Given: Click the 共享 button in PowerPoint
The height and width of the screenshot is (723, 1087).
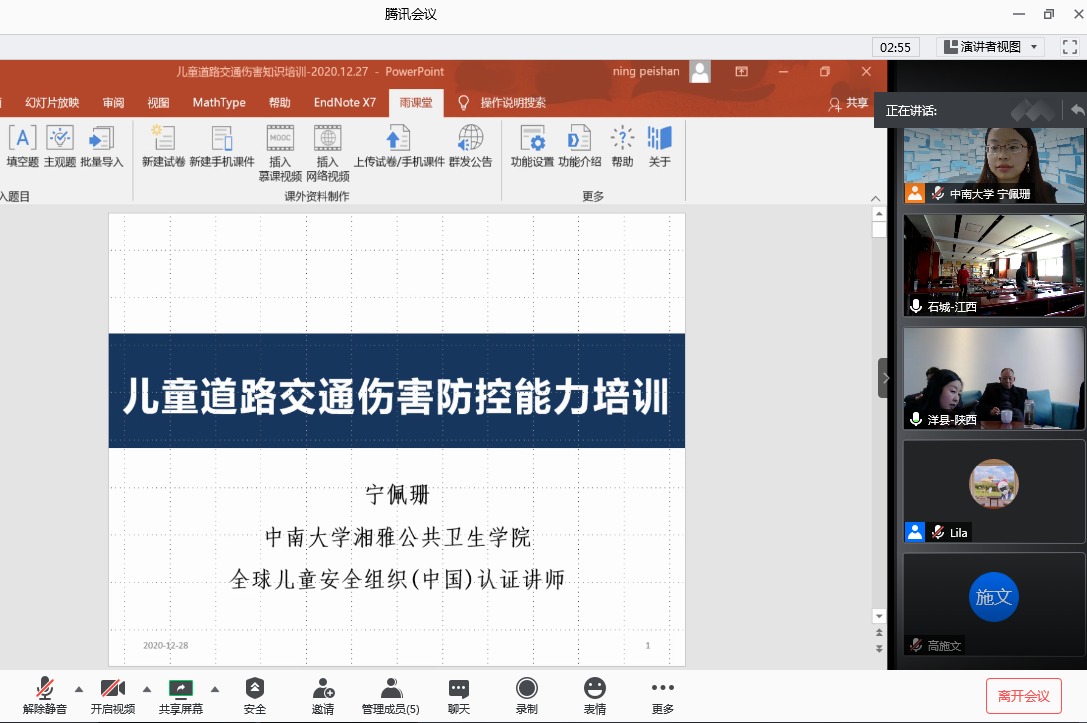Looking at the screenshot, I should [849, 103].
